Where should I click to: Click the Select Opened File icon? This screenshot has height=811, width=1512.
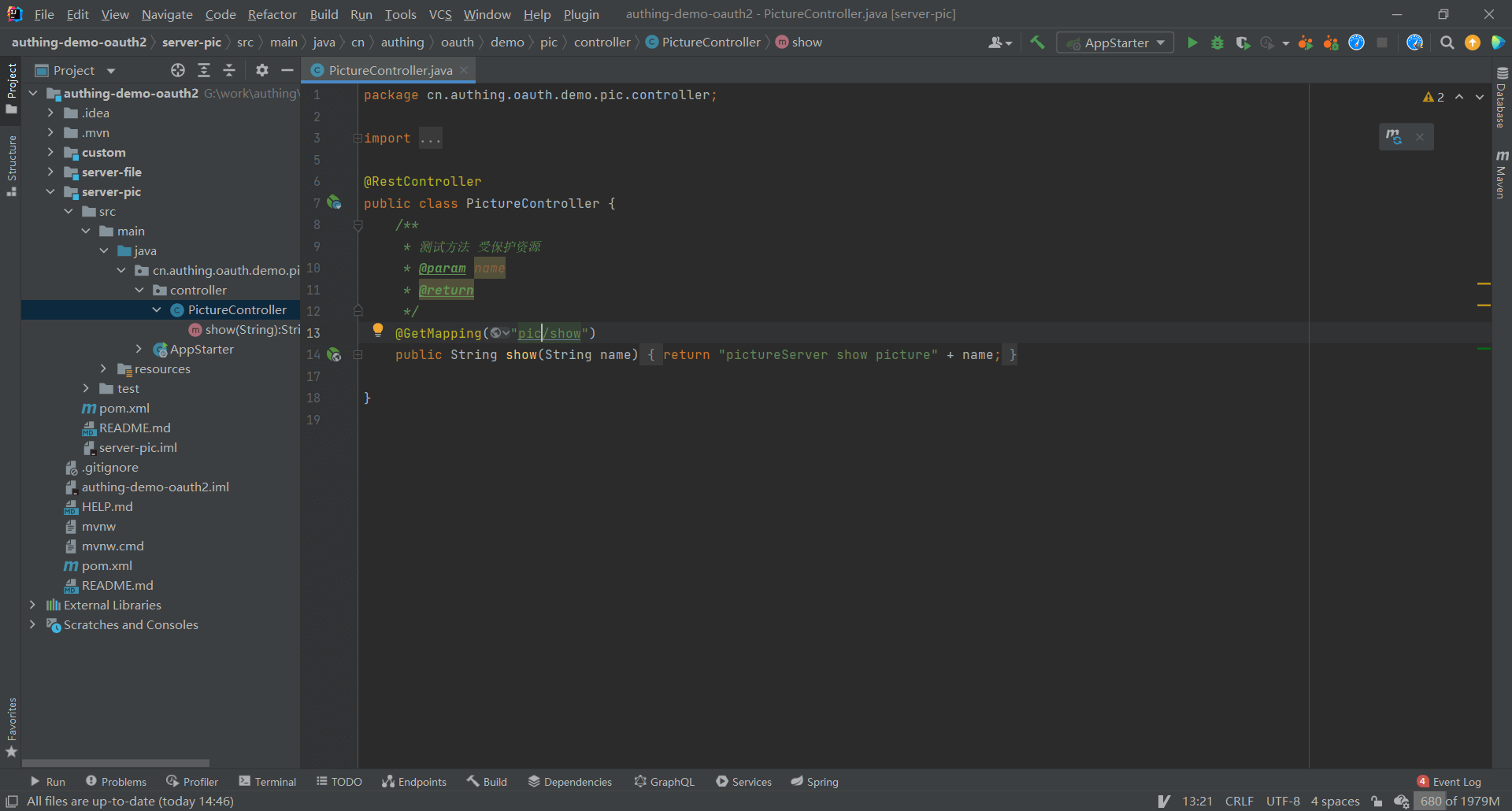(178, 70)
